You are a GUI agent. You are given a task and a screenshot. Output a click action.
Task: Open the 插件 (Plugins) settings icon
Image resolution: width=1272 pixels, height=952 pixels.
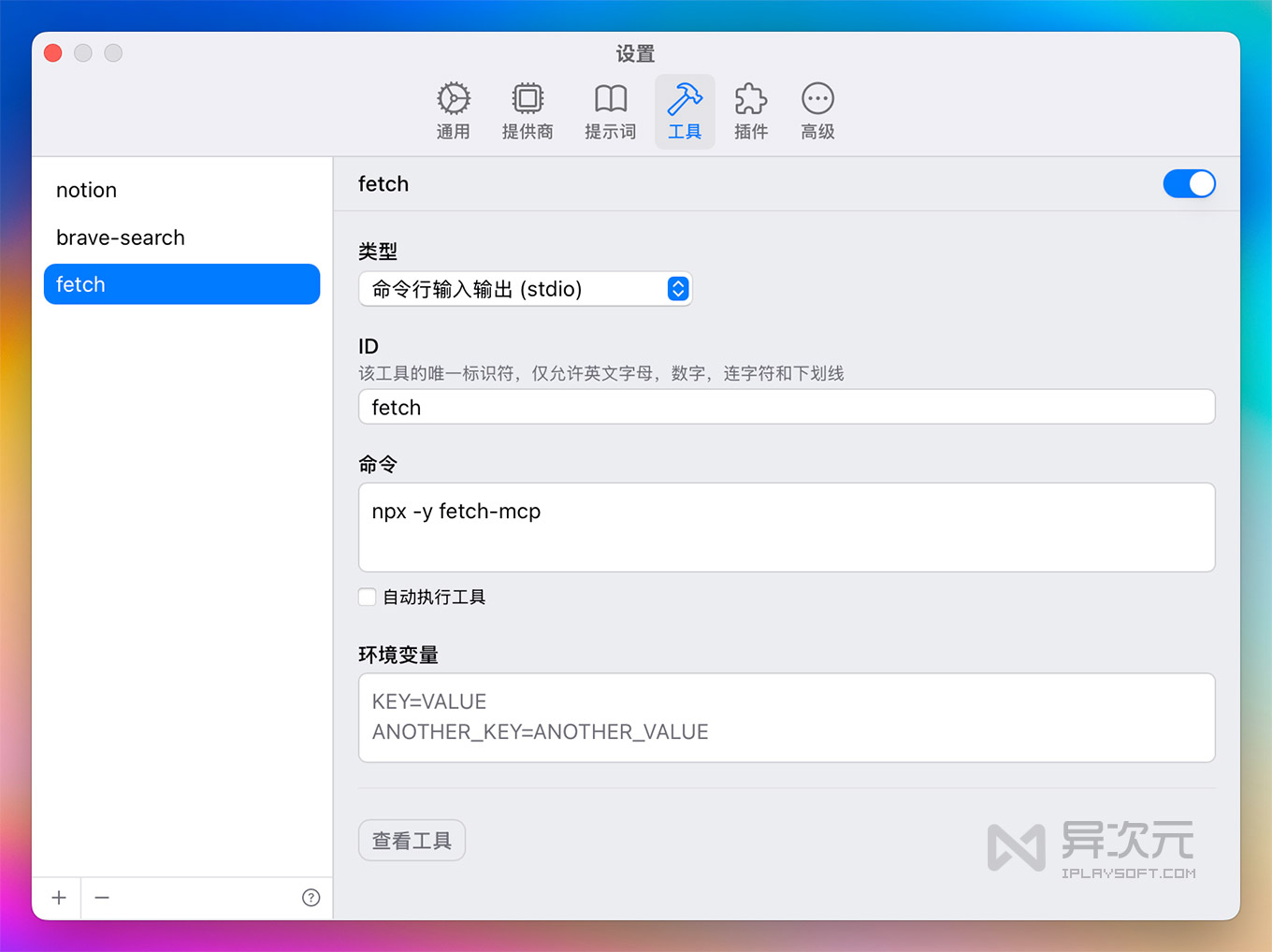pyautogui.click(x=751, y=109)
